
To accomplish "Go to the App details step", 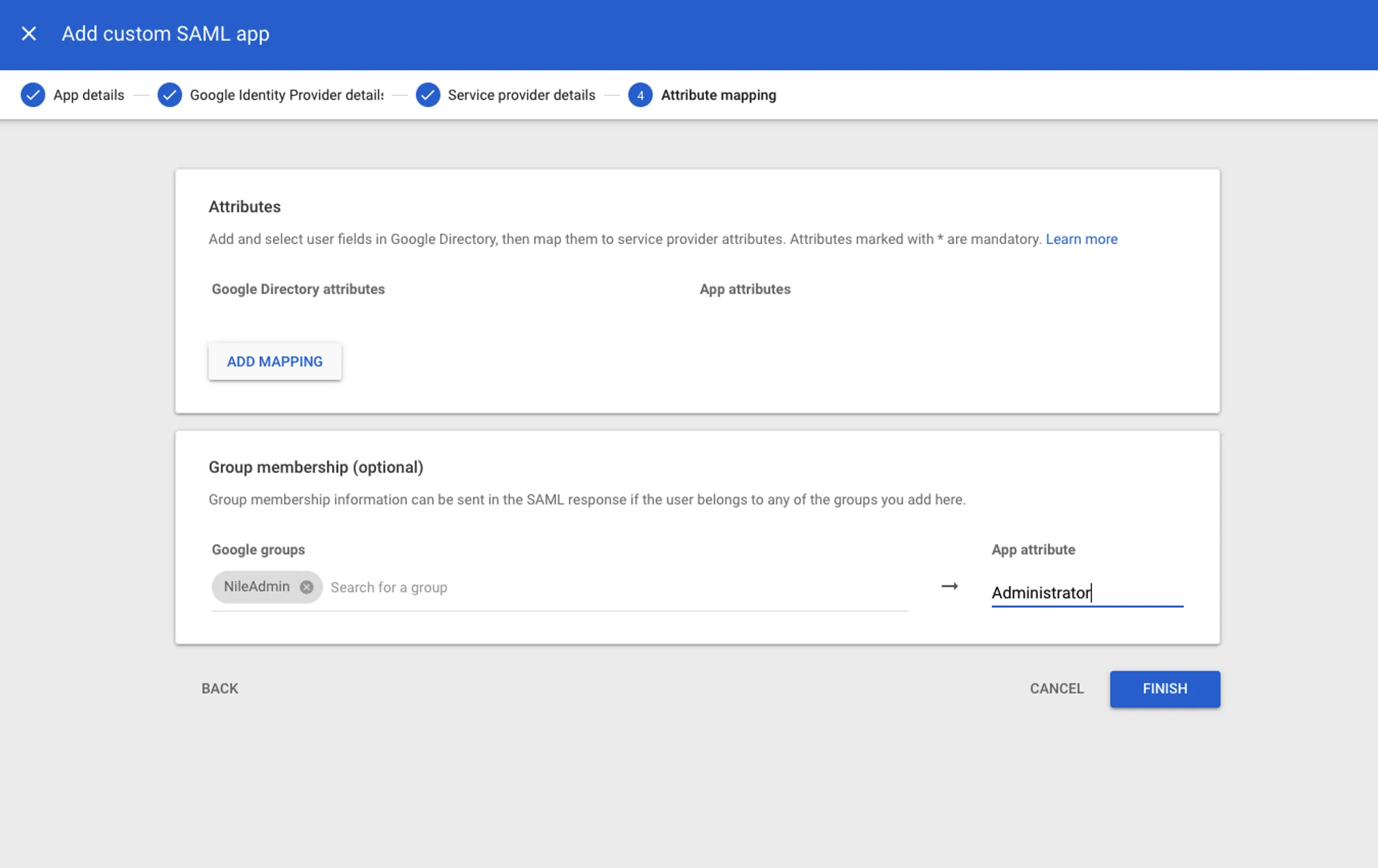I will [88, 95].
